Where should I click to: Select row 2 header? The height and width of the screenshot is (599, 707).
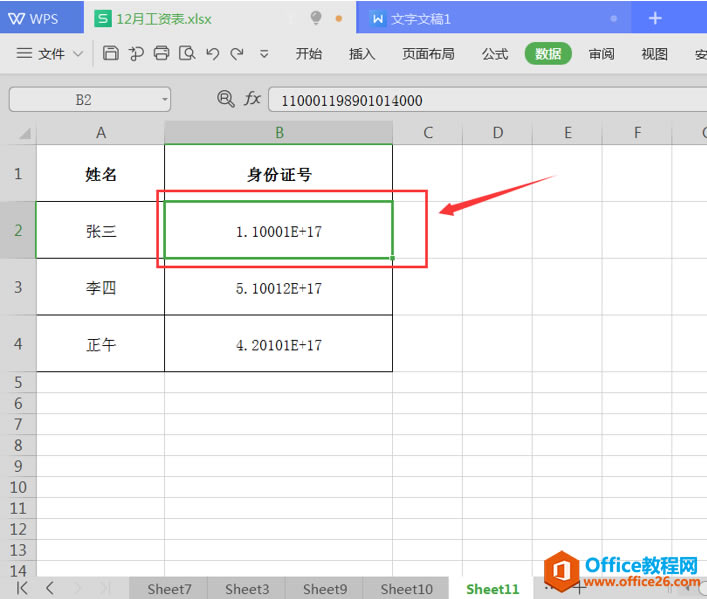[x=18, y=230]
